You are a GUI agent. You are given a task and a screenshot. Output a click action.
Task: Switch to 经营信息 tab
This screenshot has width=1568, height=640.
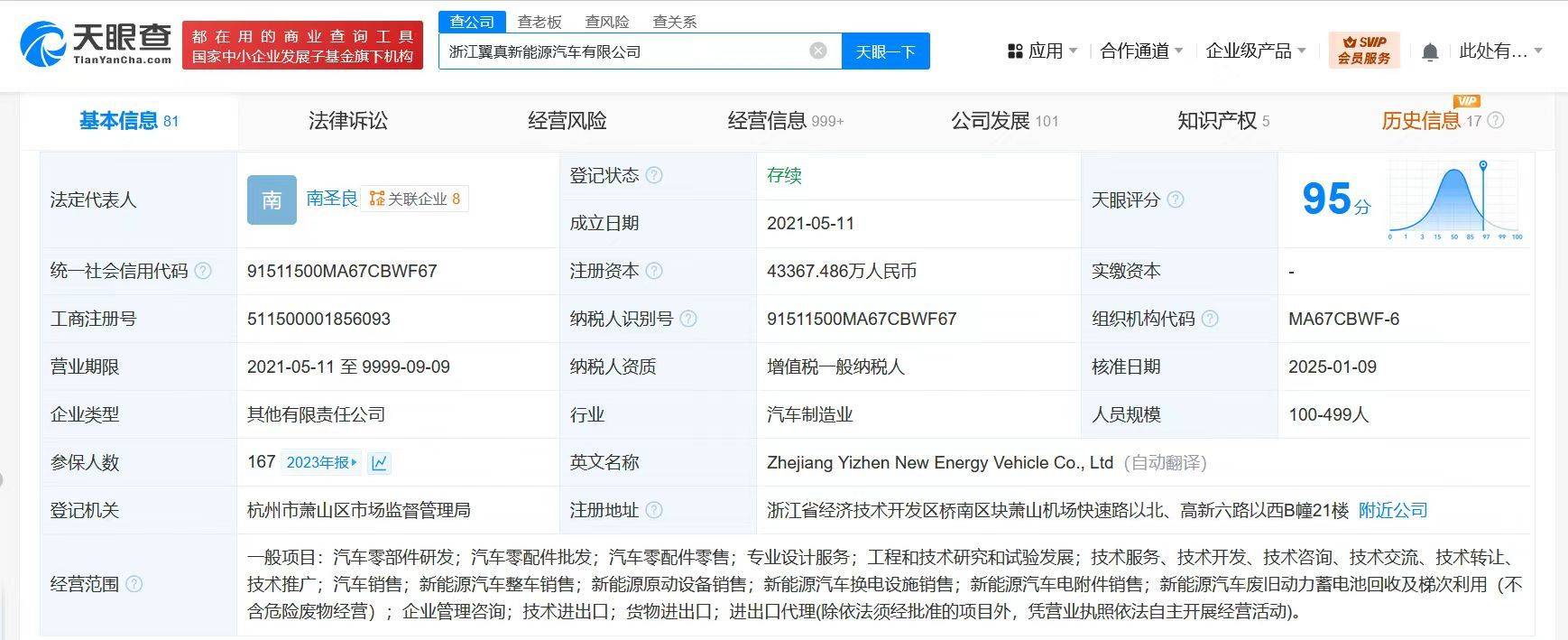point(785,120)
